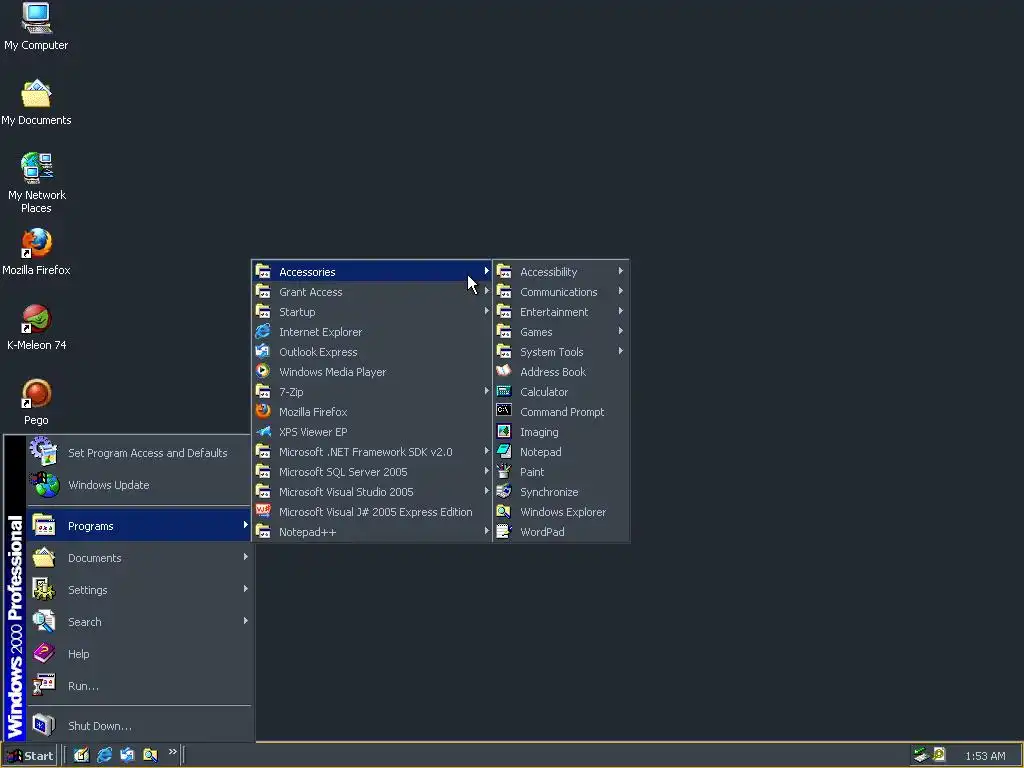Launch K-Meleon 74 desktop shortcut
The image size is (1024, 768).
(x=36, y=327)
